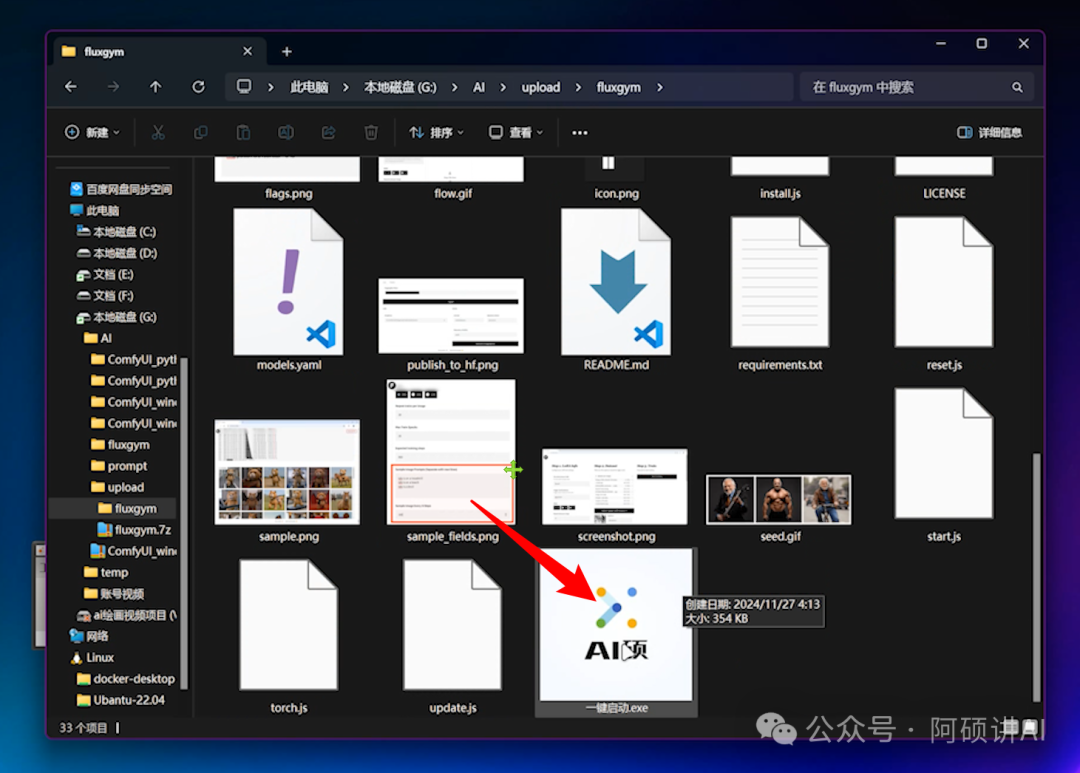Viewport: 1080px width, 773px height.
Task: Open 文档 (E:) drive in sidebar
Action: [x=105, y=274]
